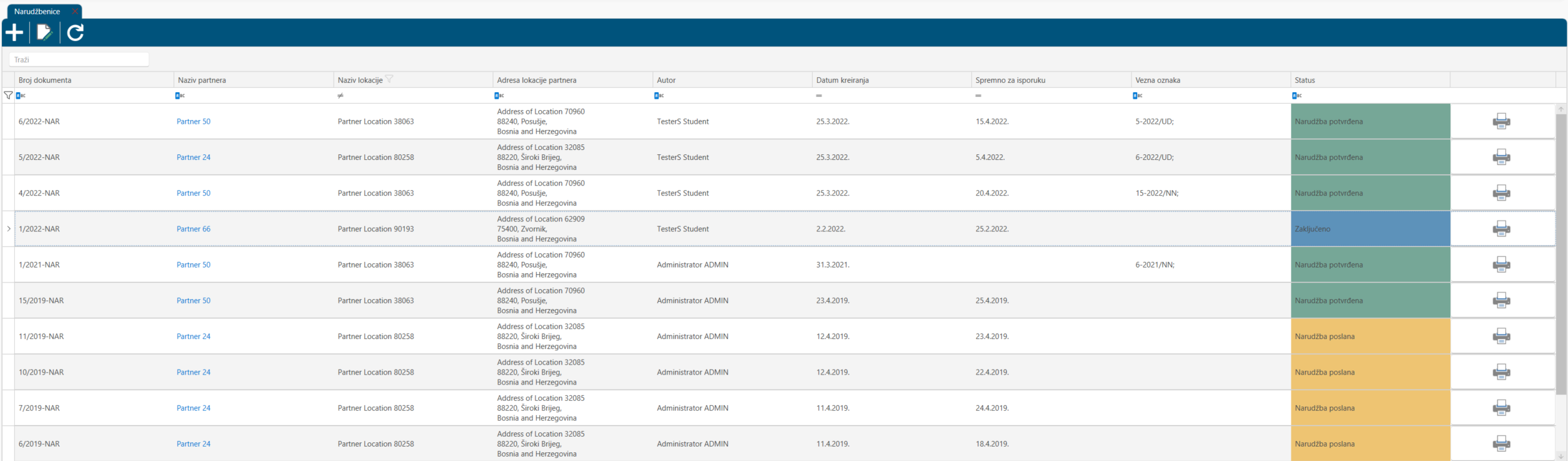This screenshot has width=1568, height=461.
Task: Click Vezna oznaka value 15-2022/NN;
Action: (1156, 193)
